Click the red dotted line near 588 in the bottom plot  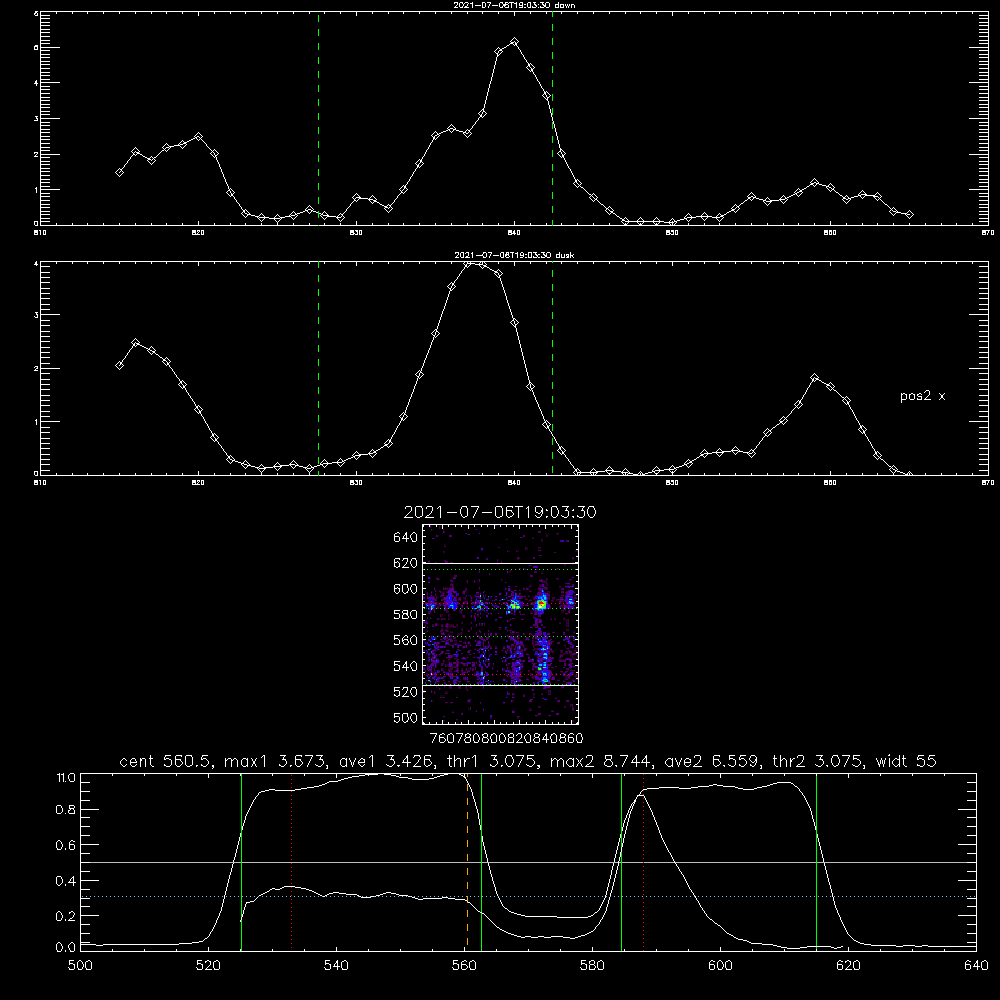643,862
